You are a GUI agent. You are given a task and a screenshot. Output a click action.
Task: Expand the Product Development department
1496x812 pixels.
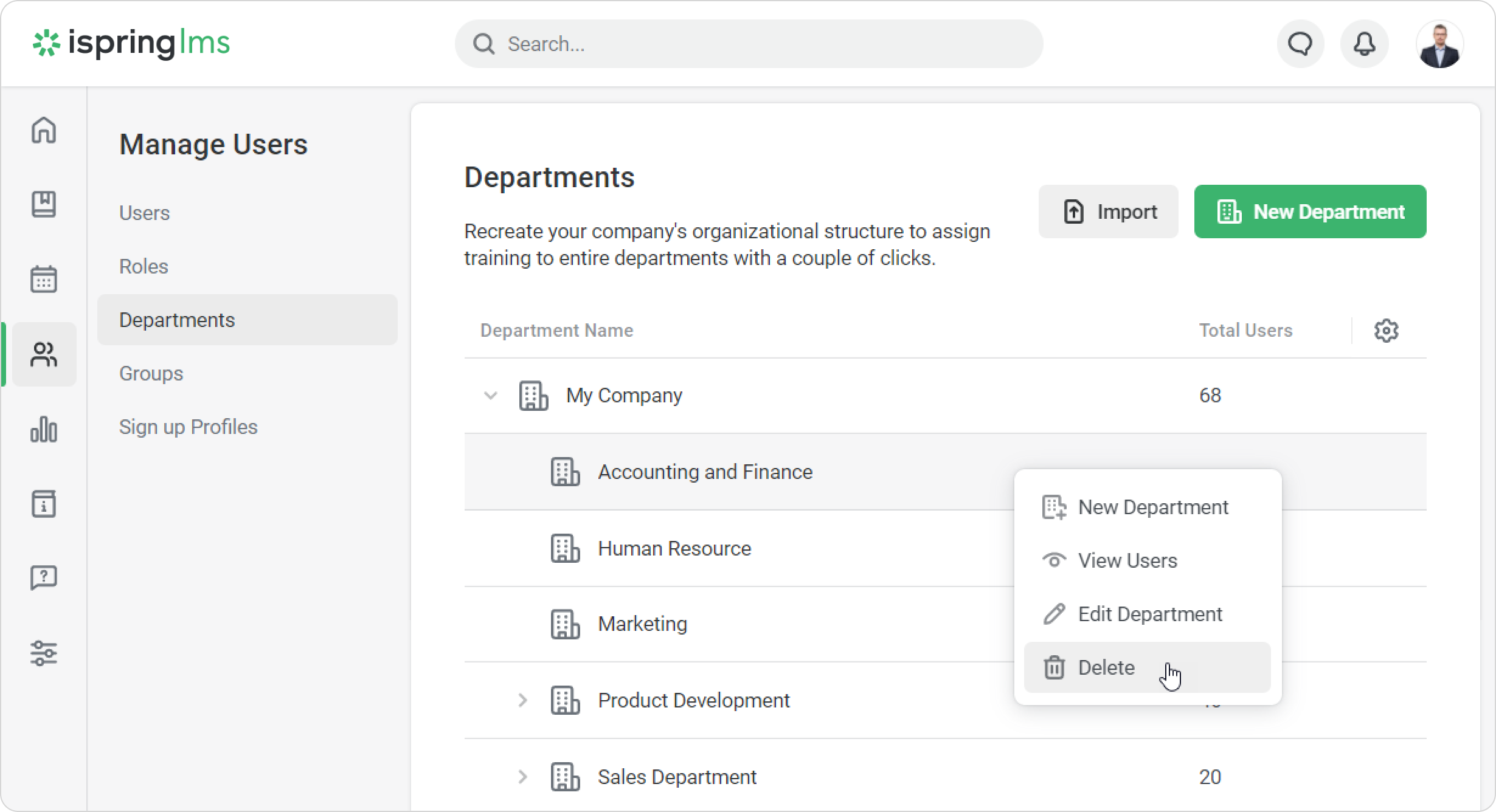(522, 700)
